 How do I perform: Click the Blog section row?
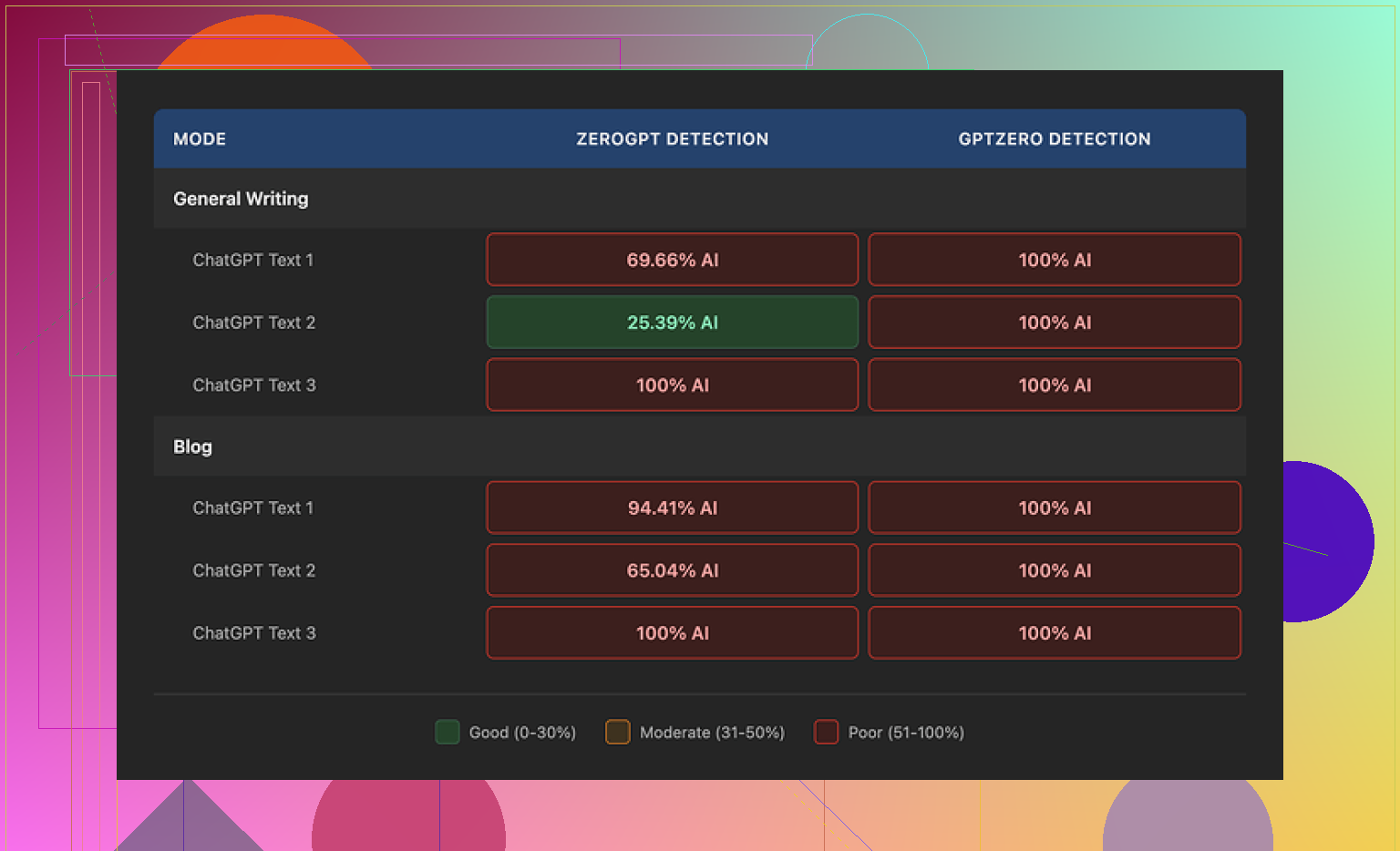(x=192, y=446)
